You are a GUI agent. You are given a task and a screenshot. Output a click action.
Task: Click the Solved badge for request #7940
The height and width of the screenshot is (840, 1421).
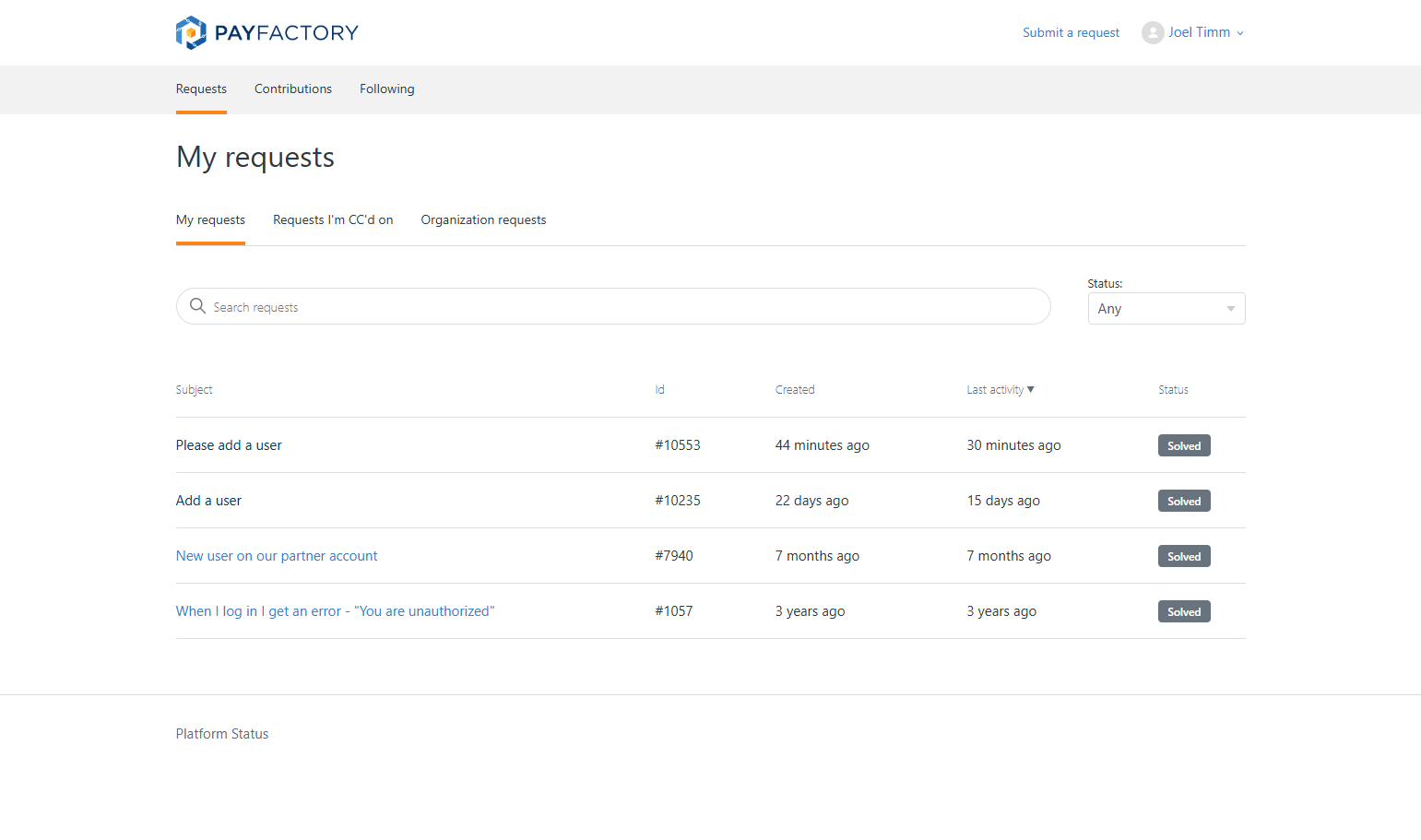coord(1184,556)
